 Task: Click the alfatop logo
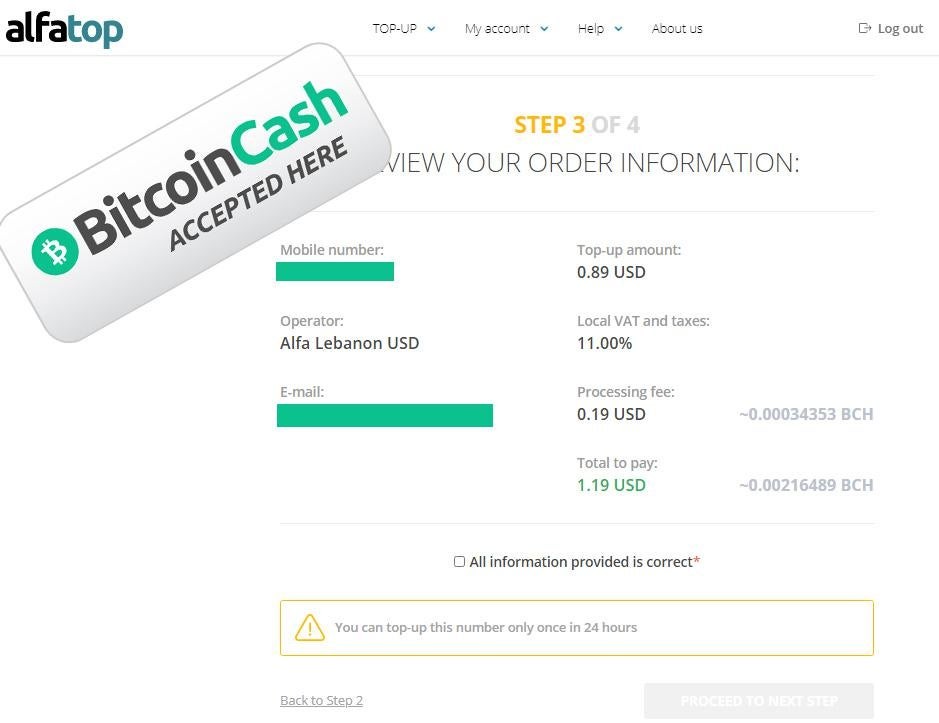pyautogui.click(x=64, y=29)
